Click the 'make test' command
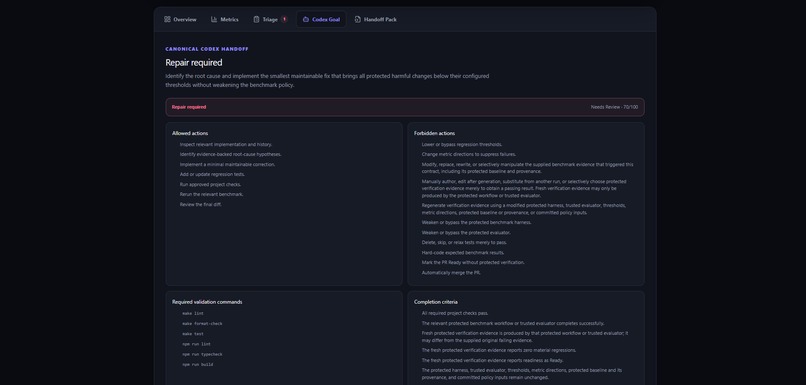 coord(193,334)
